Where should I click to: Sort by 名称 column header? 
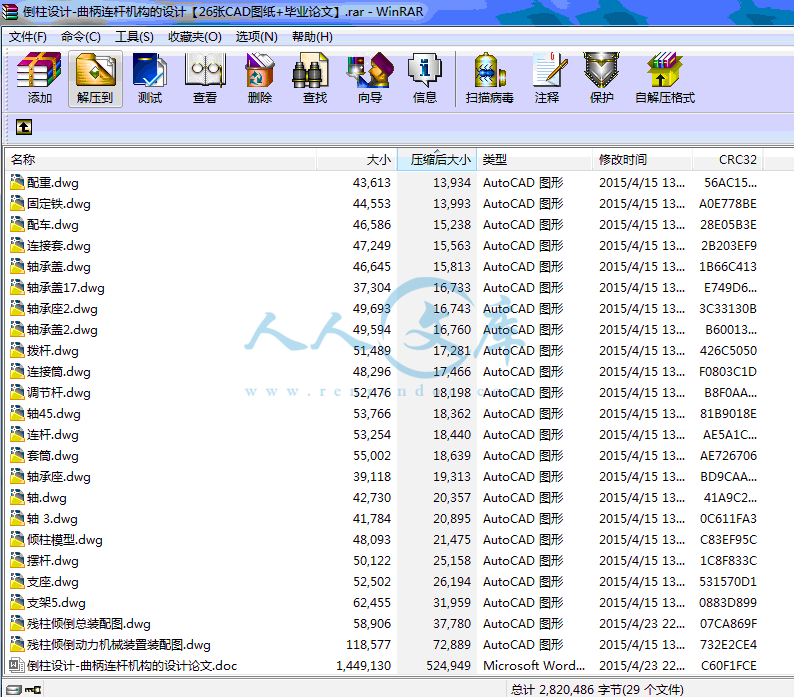click(x=161, y=160)
